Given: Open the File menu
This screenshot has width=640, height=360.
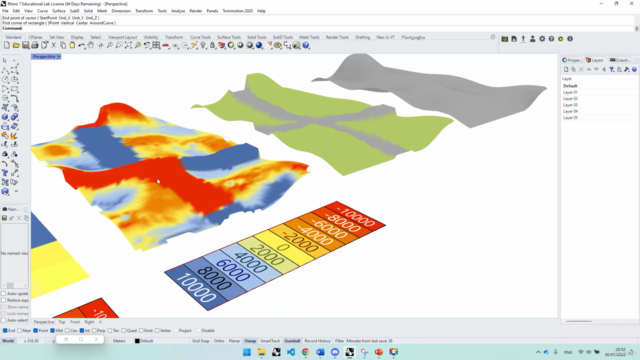Looking at the screenshot, I should pyautogui.click(x=5, y=11).
